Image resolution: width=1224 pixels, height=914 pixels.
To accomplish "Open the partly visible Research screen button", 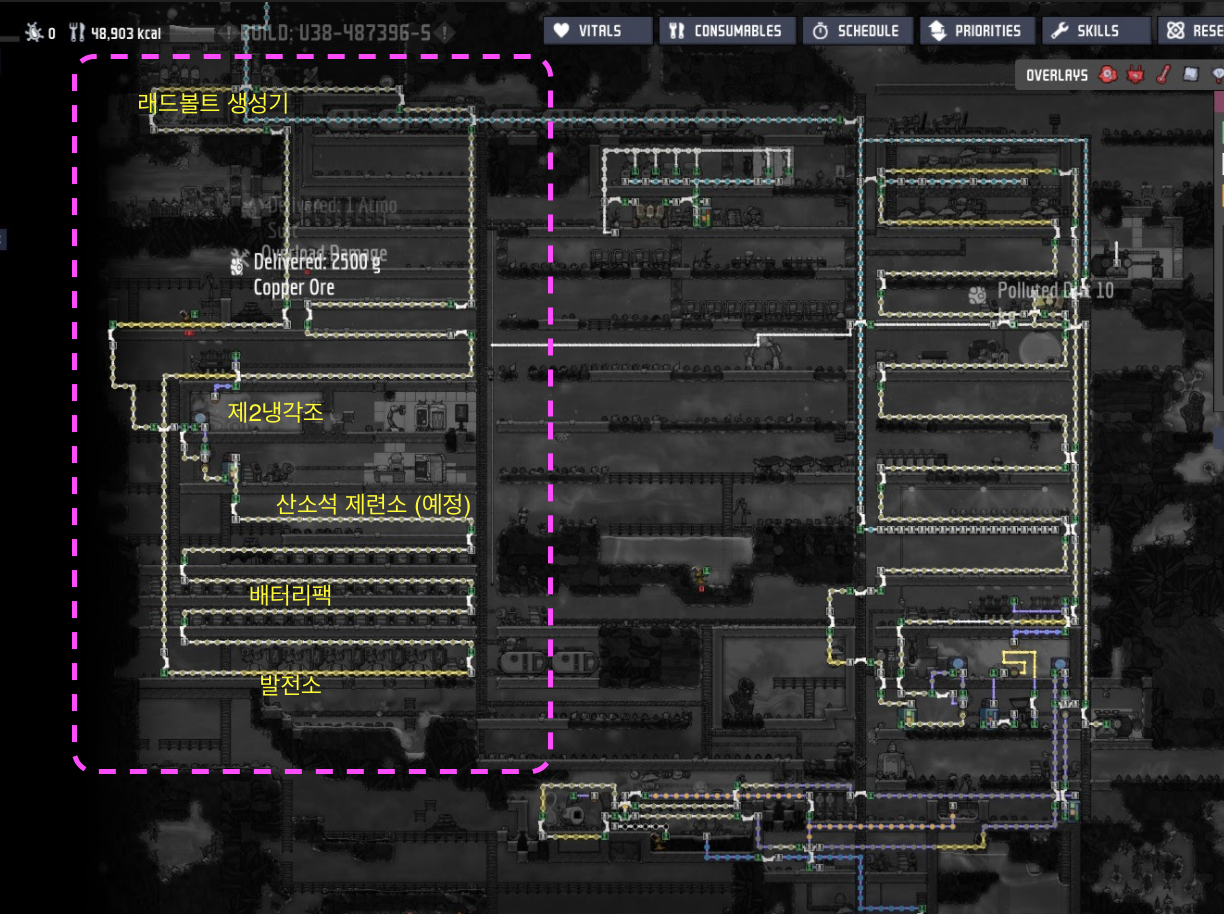I will click(x=1191, y=31).
